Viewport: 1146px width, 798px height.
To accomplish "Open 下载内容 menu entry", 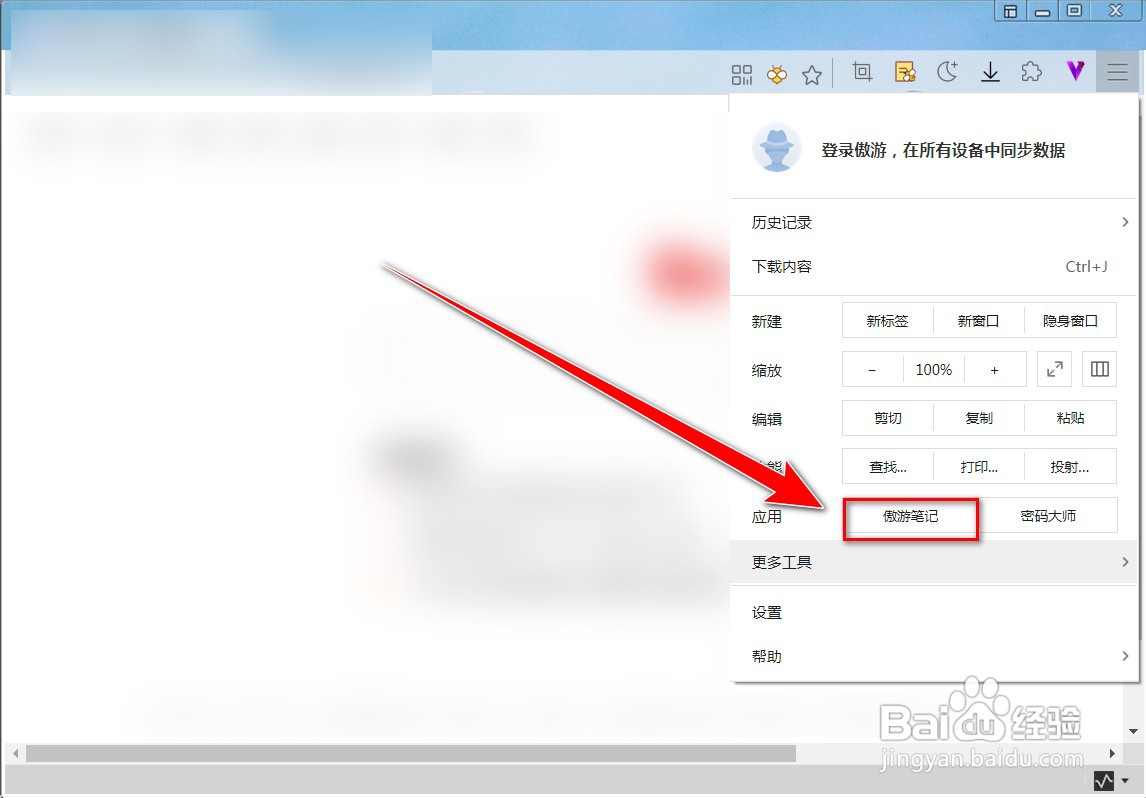I will (x=934, y=267).
